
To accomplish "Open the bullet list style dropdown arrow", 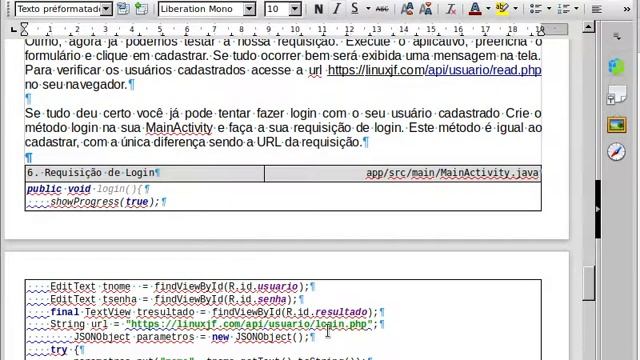I will coord(549,9).
